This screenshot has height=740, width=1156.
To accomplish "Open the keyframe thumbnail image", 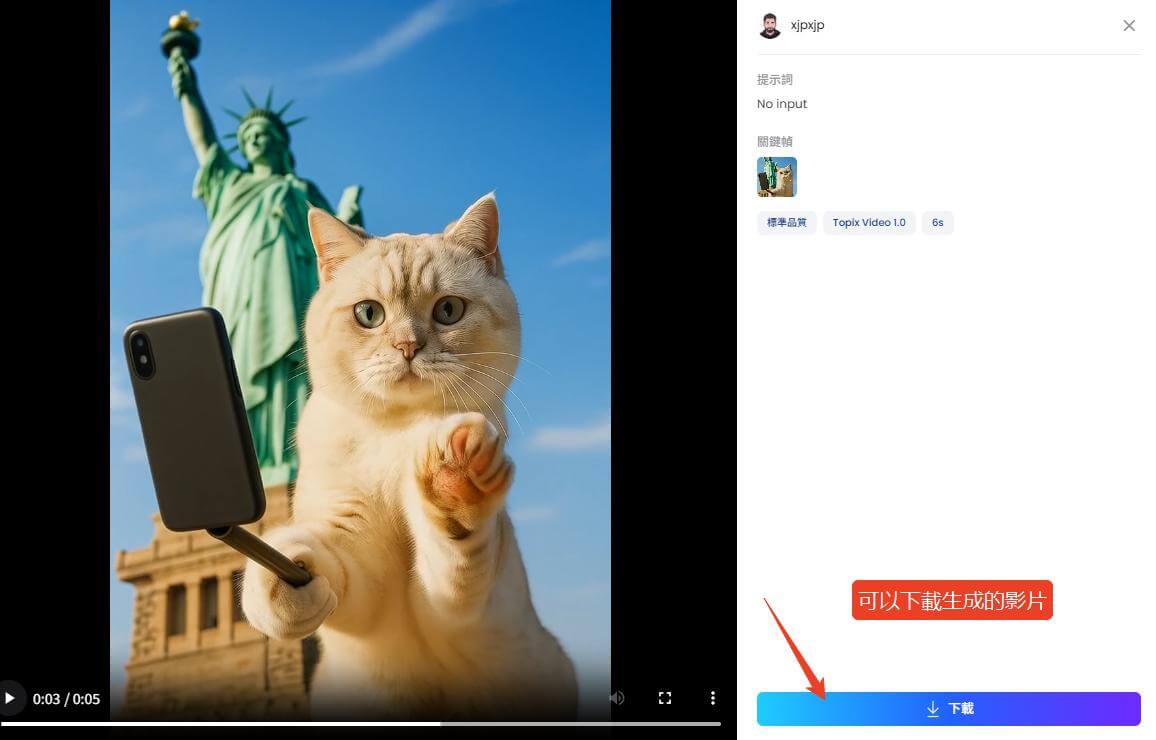I will [x=776, y=177].
